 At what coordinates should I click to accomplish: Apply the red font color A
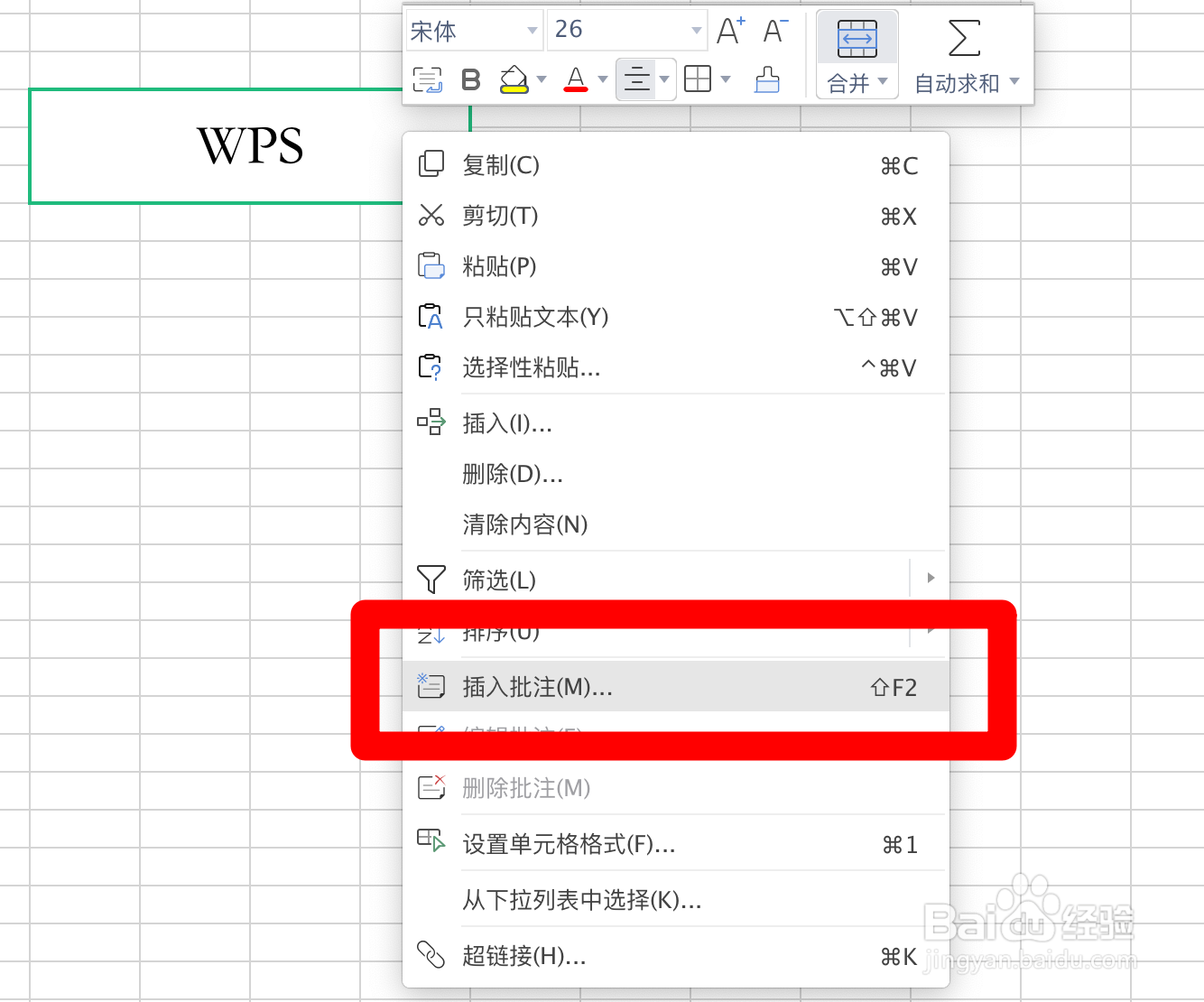[x=576, y=79]
